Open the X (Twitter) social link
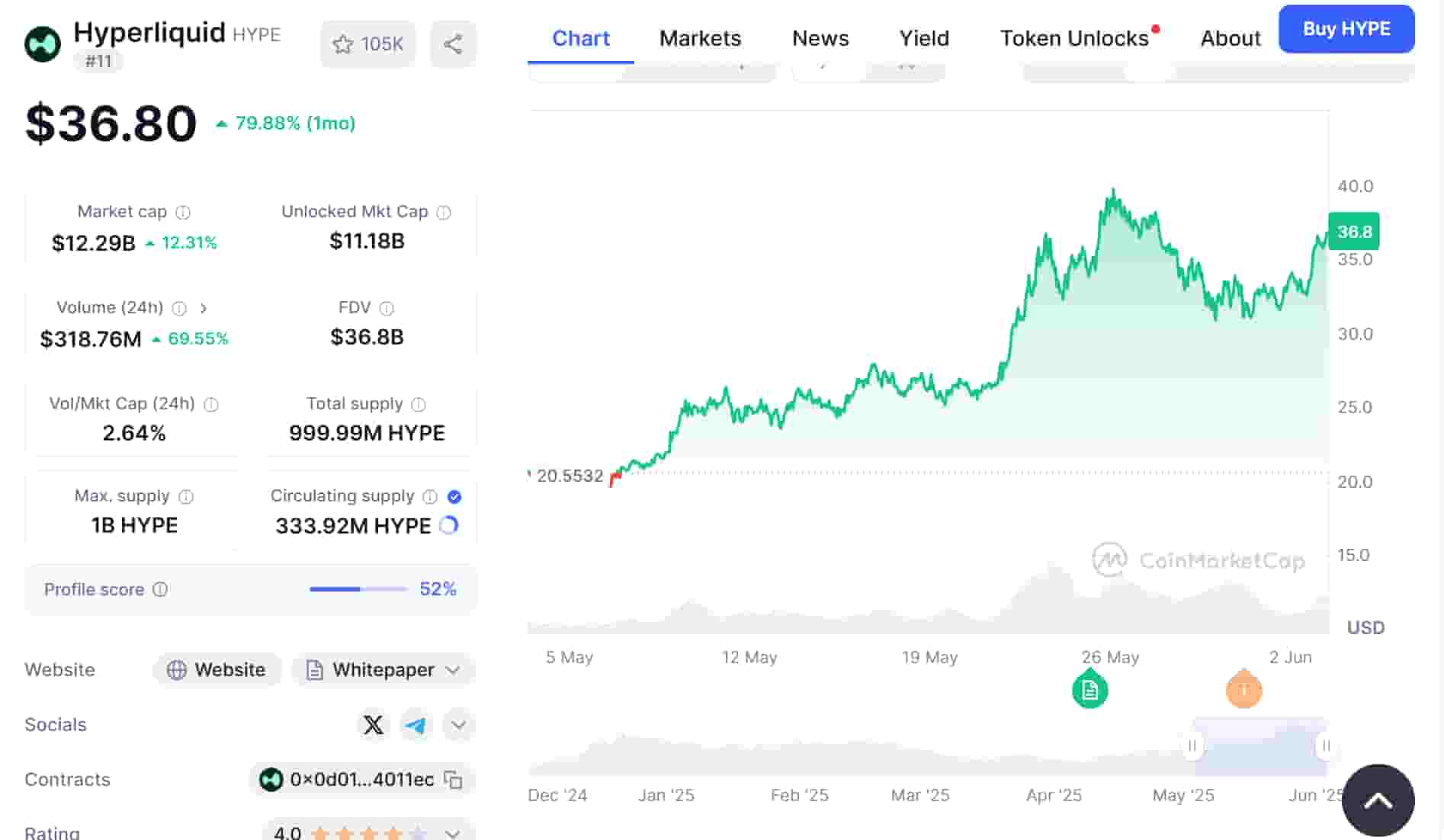The image size is (1444, 840). click(x=374, y=724)
